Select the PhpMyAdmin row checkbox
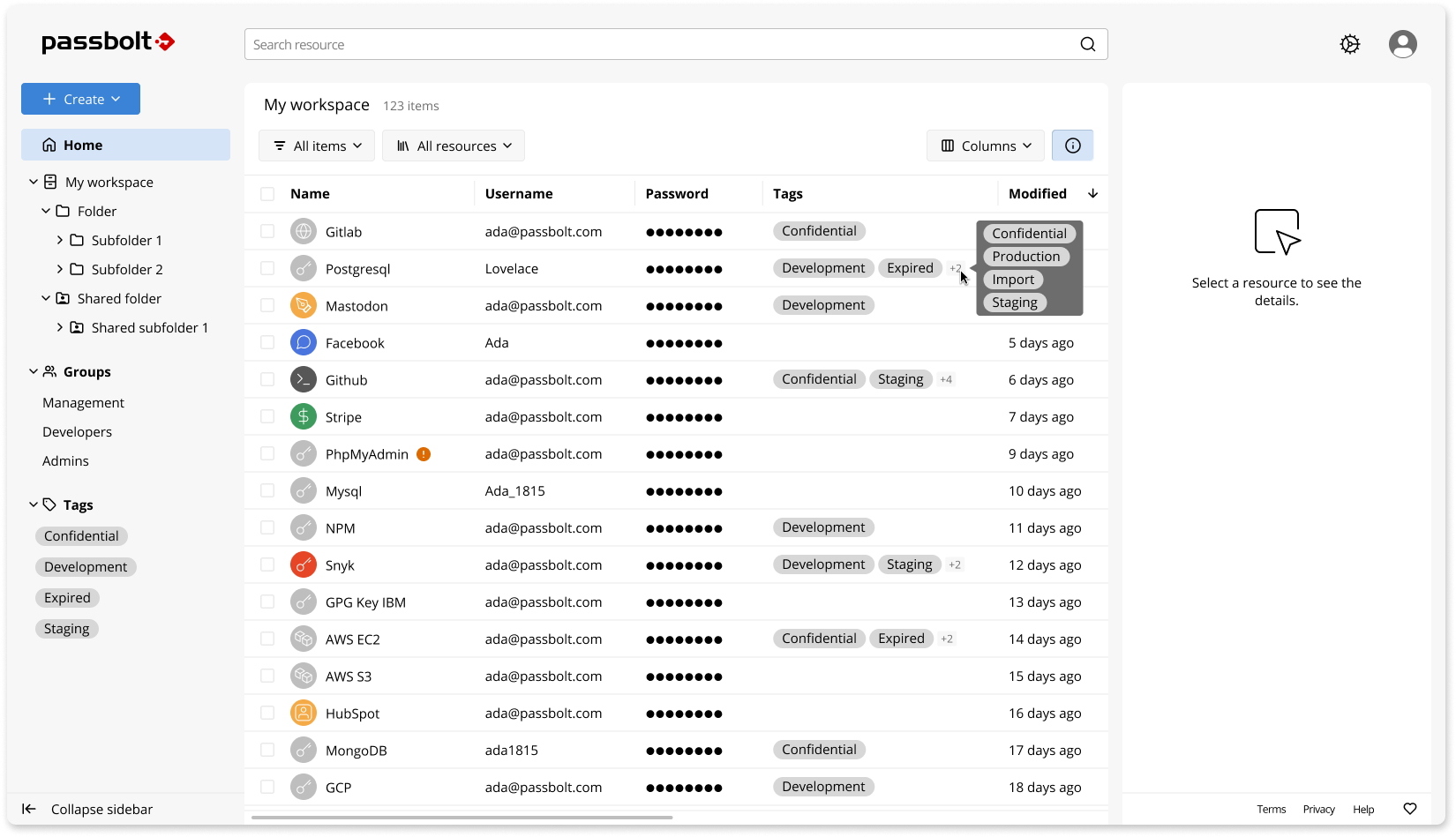This screenshot has height=837, width=1456. [x=267, y=453]
